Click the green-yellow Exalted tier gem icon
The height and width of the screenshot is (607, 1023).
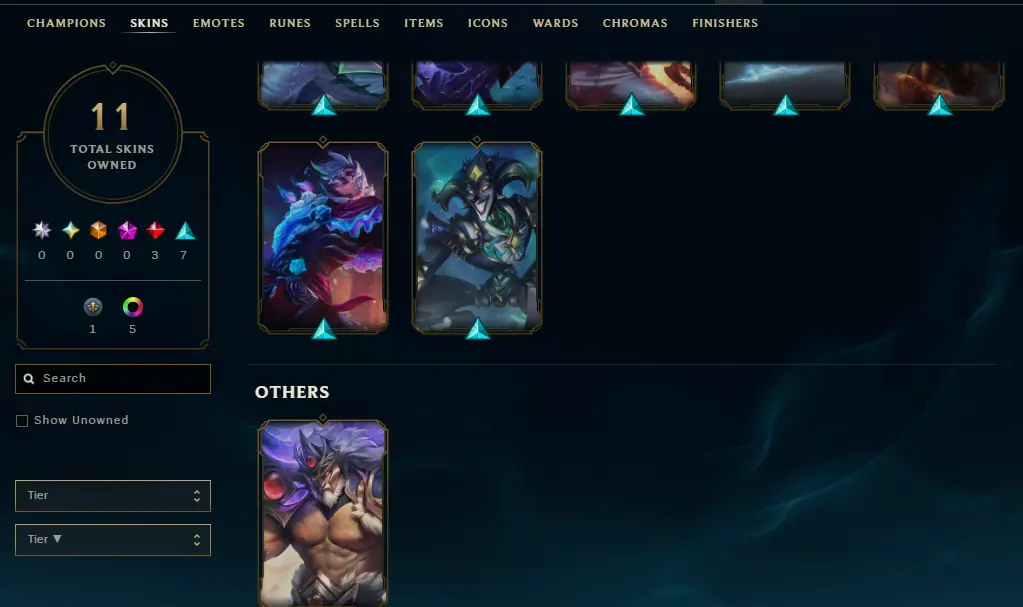click(70, 230)
